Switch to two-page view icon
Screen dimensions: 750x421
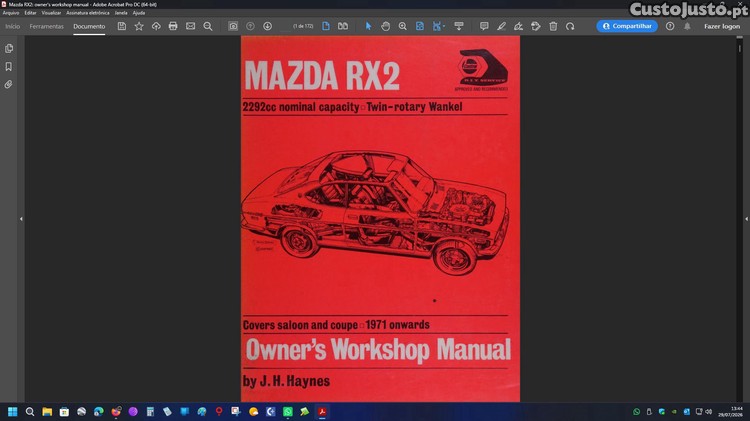(x=343, y=26)
